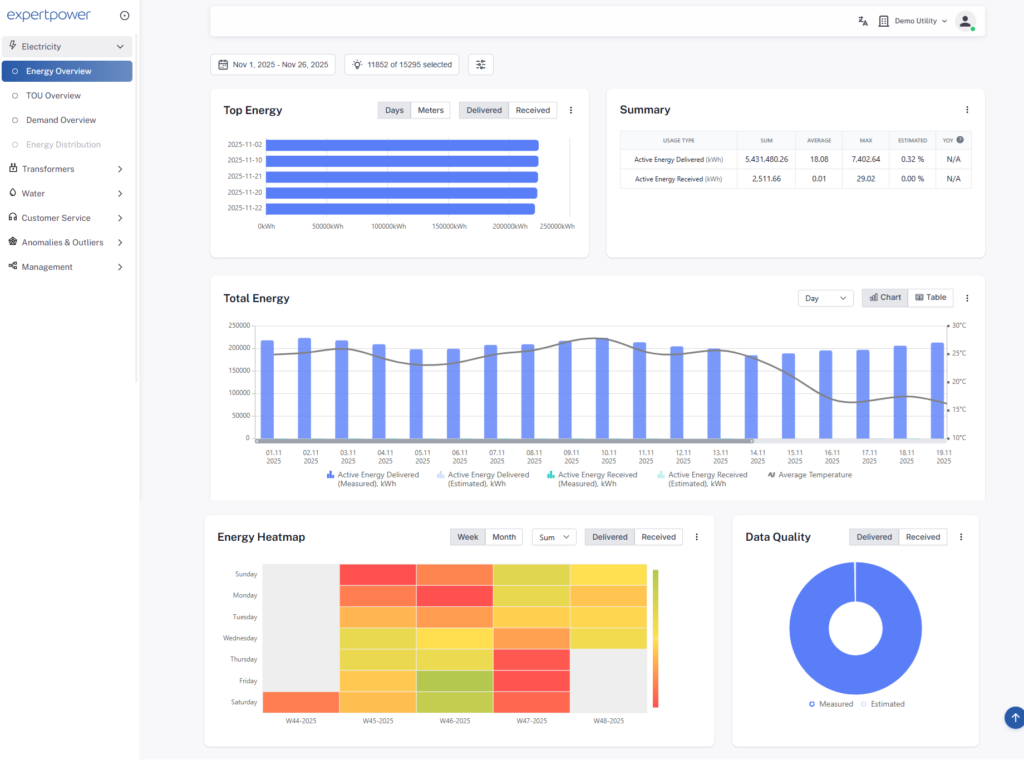Image resolution: width=1024 pixels, height=770 pixels.
Task: Open the Sum aggregation dropdown
Action: click(x=554, y=537)
